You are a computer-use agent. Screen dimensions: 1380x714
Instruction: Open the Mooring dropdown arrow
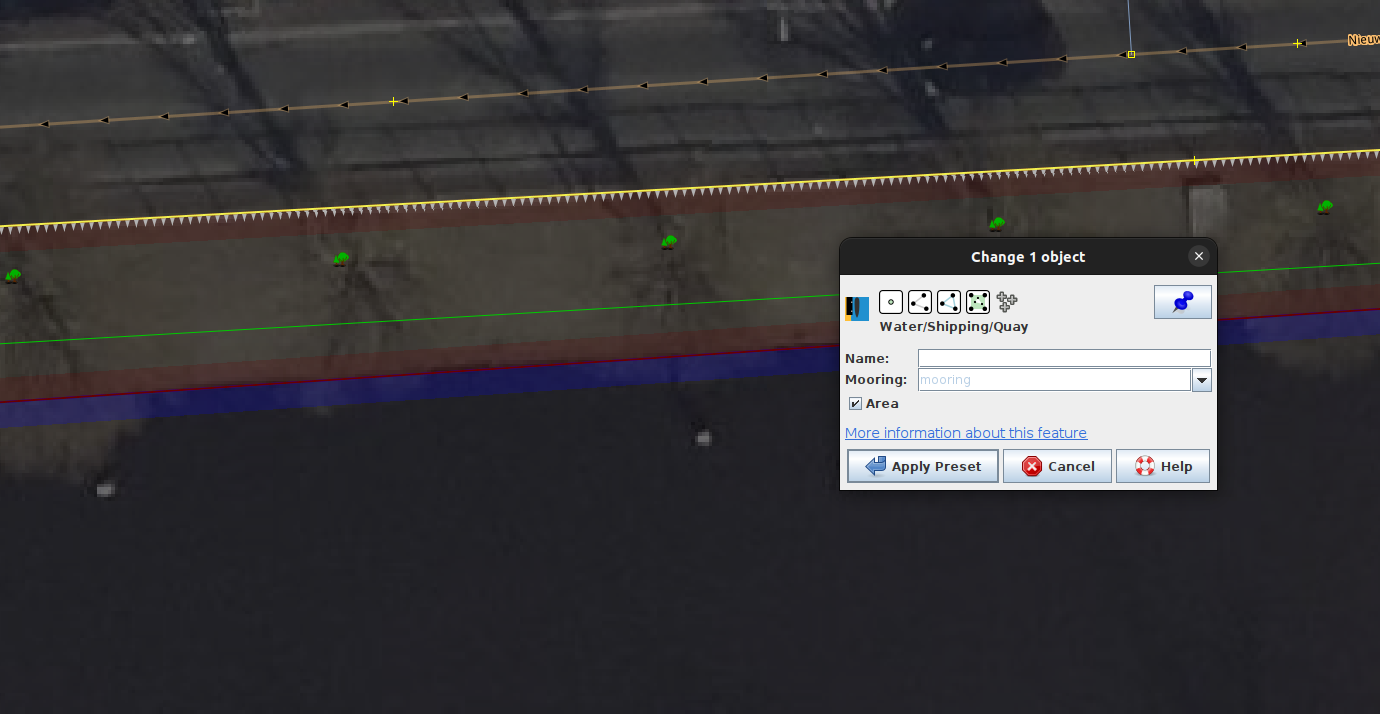(x=1202, y=380)
